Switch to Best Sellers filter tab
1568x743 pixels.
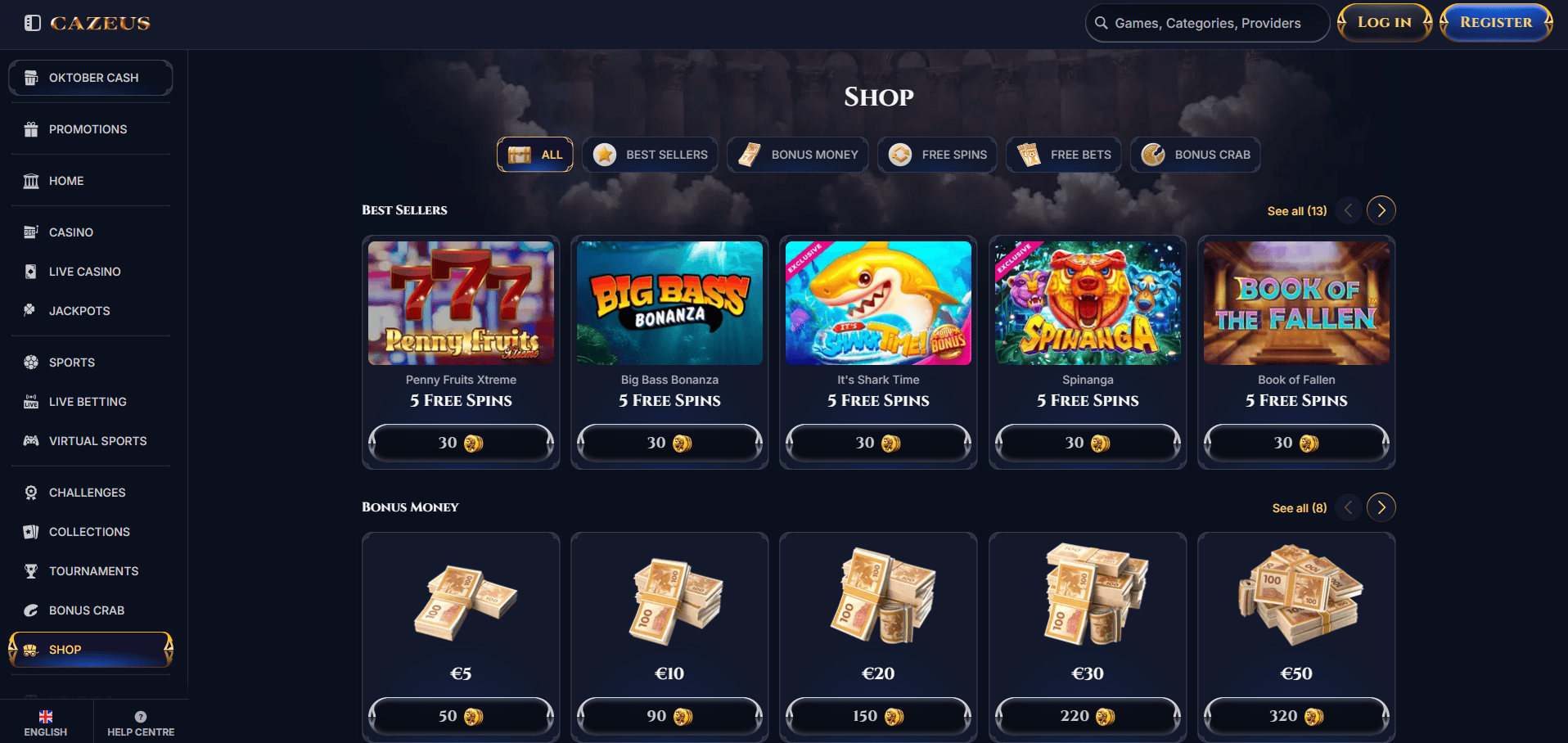(x=650, y=155)
